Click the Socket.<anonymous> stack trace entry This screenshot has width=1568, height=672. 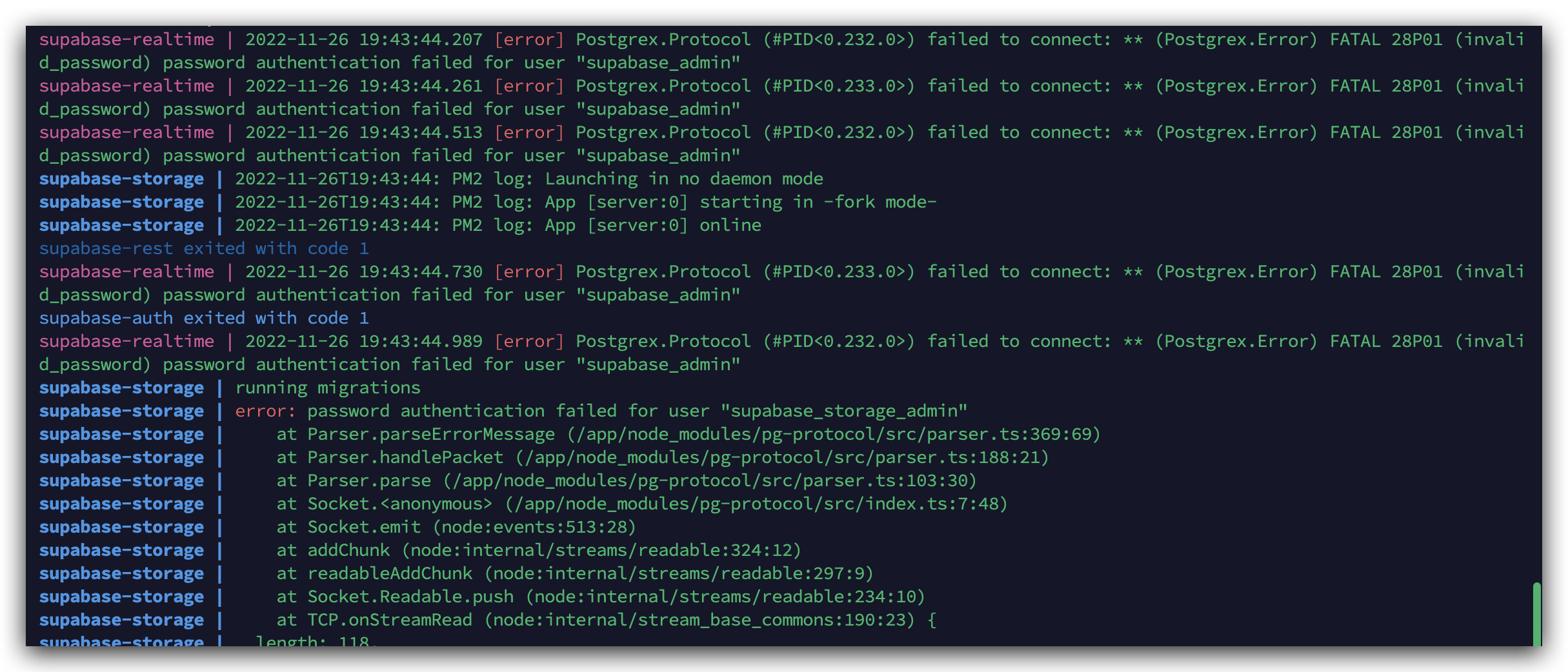399,504
